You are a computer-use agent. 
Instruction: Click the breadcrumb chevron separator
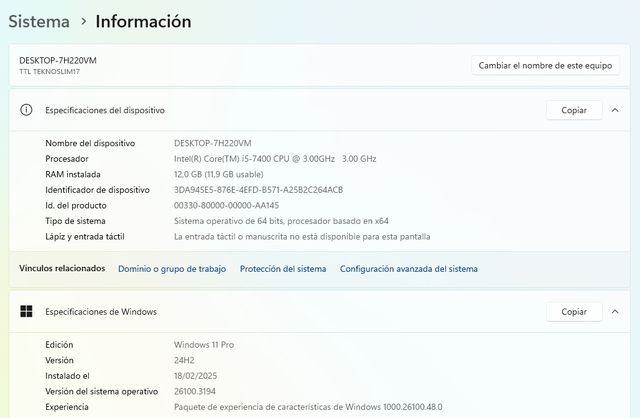tap(83, 22)
